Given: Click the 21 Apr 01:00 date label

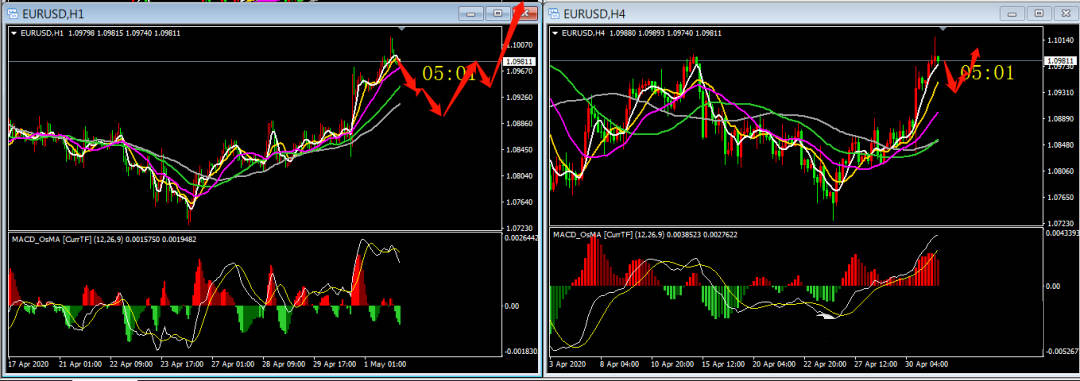Looking at the screenshot, I should click(81, 364).
